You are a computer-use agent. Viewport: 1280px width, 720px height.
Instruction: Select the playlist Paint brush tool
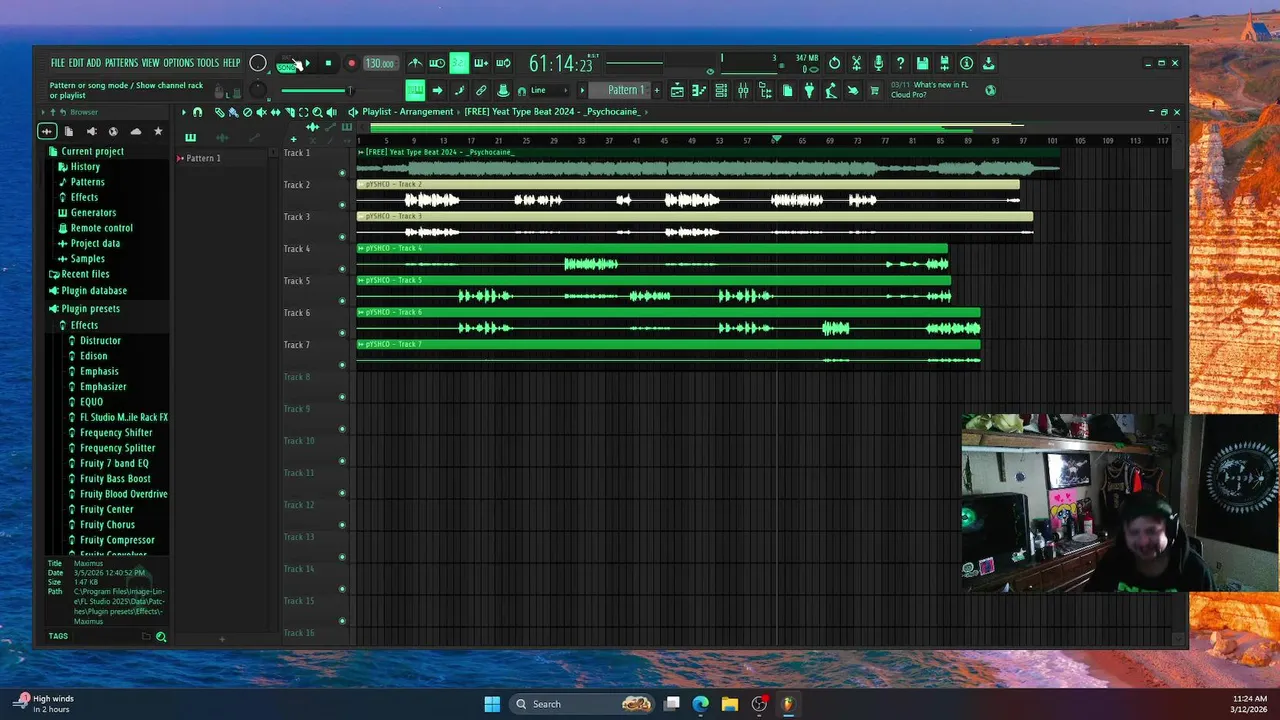click(233, 112)
